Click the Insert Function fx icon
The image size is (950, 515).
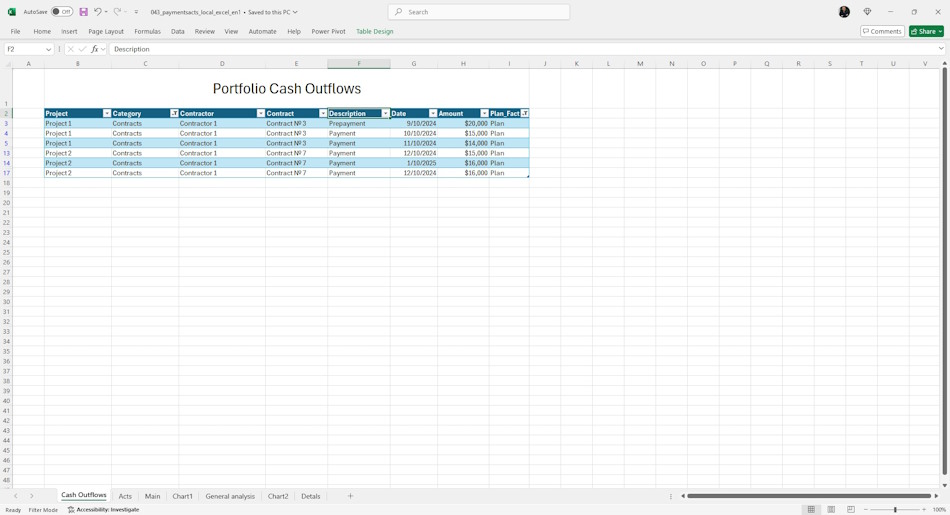coord(95,49)
